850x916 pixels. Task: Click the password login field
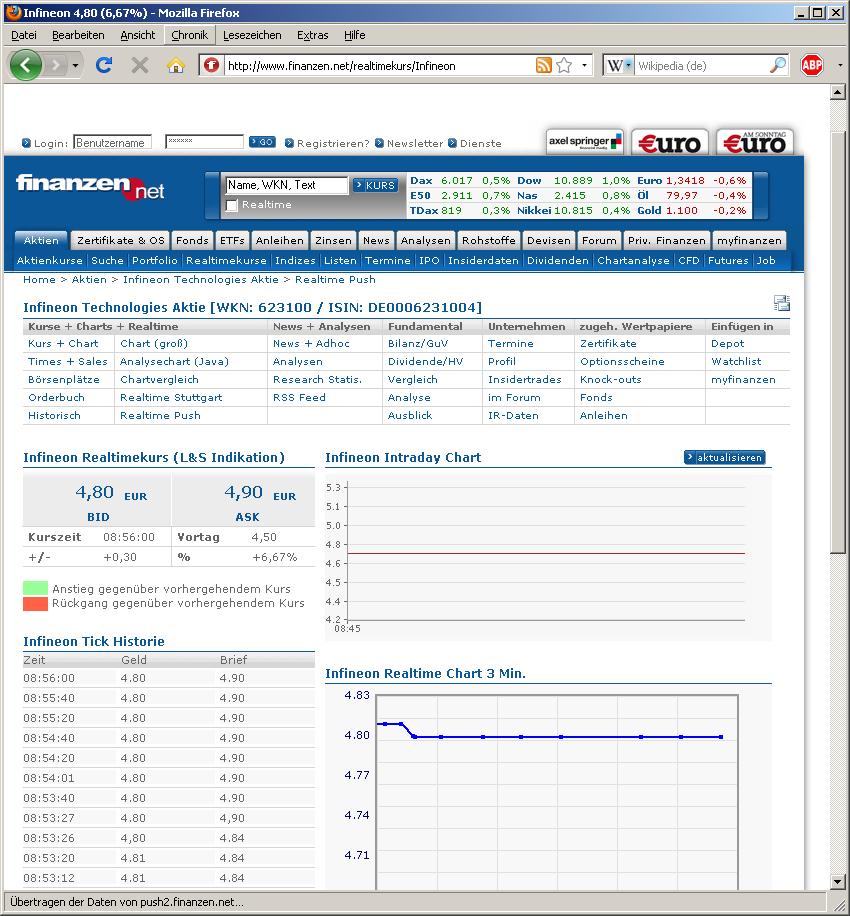coord(204,141)
